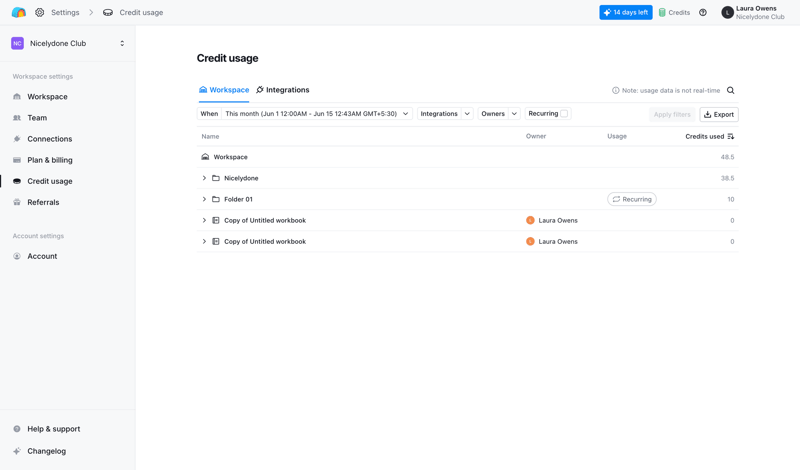Image resolution: width=800 pixels, height=470 pixels.
Task: Click the Name column header
Action: [x=210, y=136]
